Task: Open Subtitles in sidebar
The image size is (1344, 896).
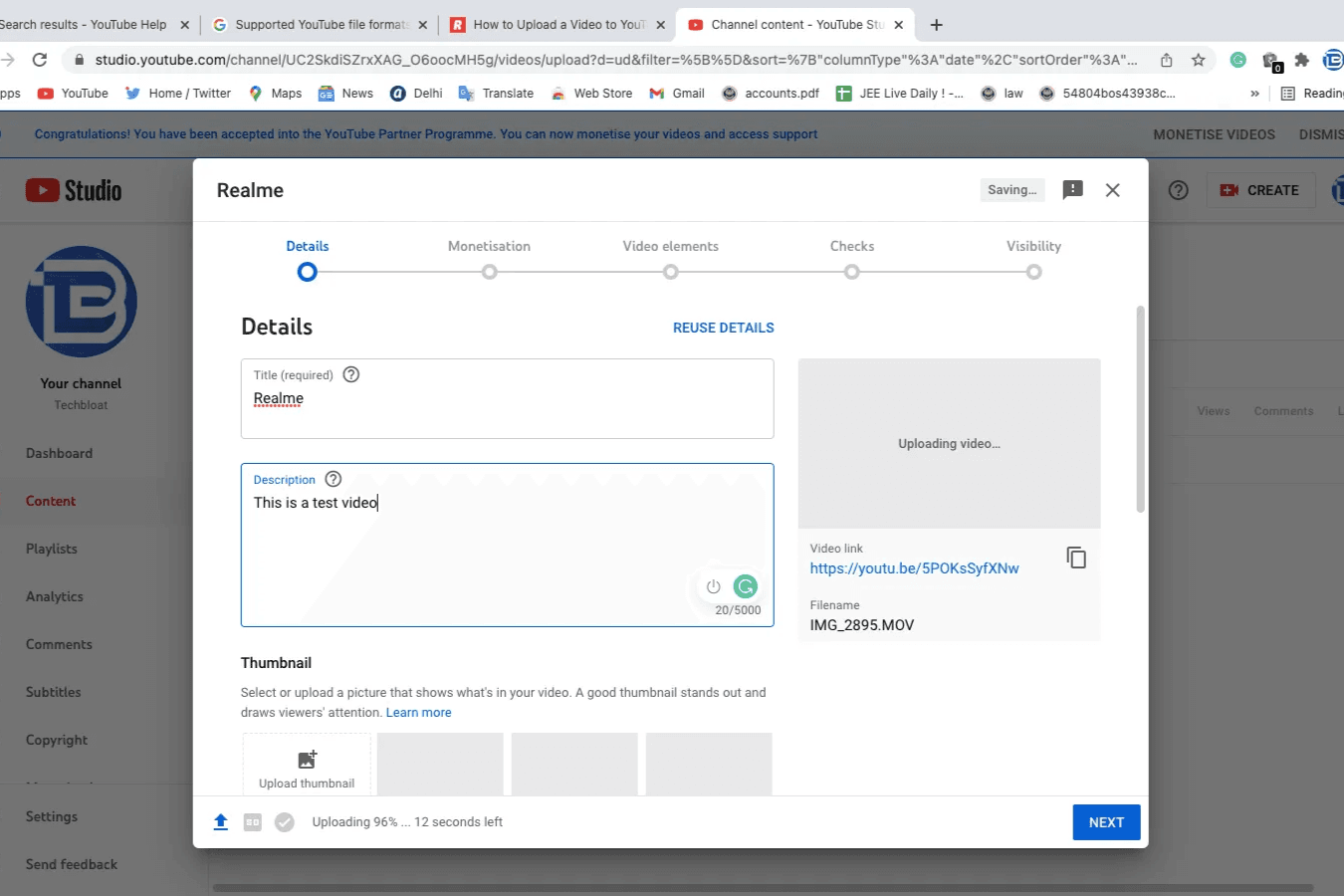Action: 54,692
